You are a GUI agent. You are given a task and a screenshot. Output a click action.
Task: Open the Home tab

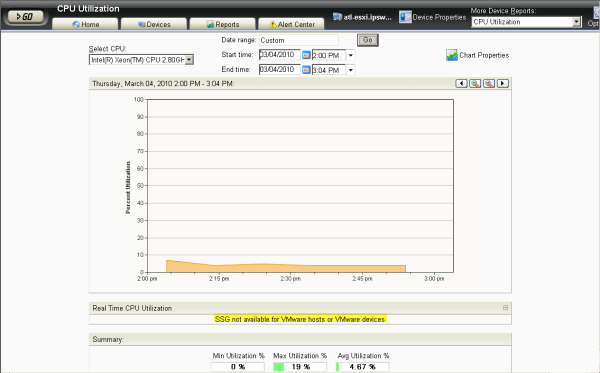[x=85, y=24]
